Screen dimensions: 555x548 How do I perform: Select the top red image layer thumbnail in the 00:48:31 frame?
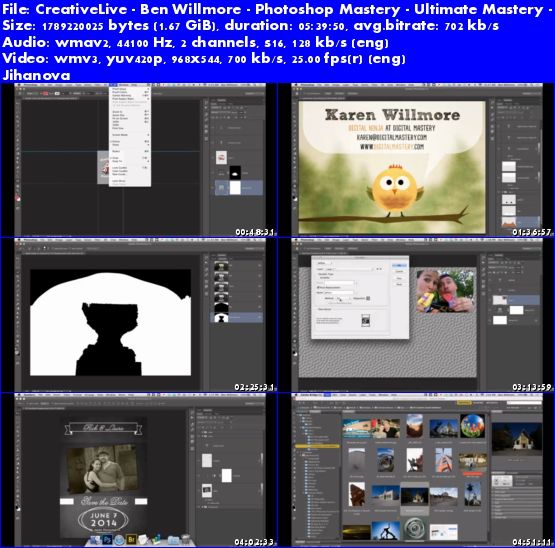click(221, 158)
